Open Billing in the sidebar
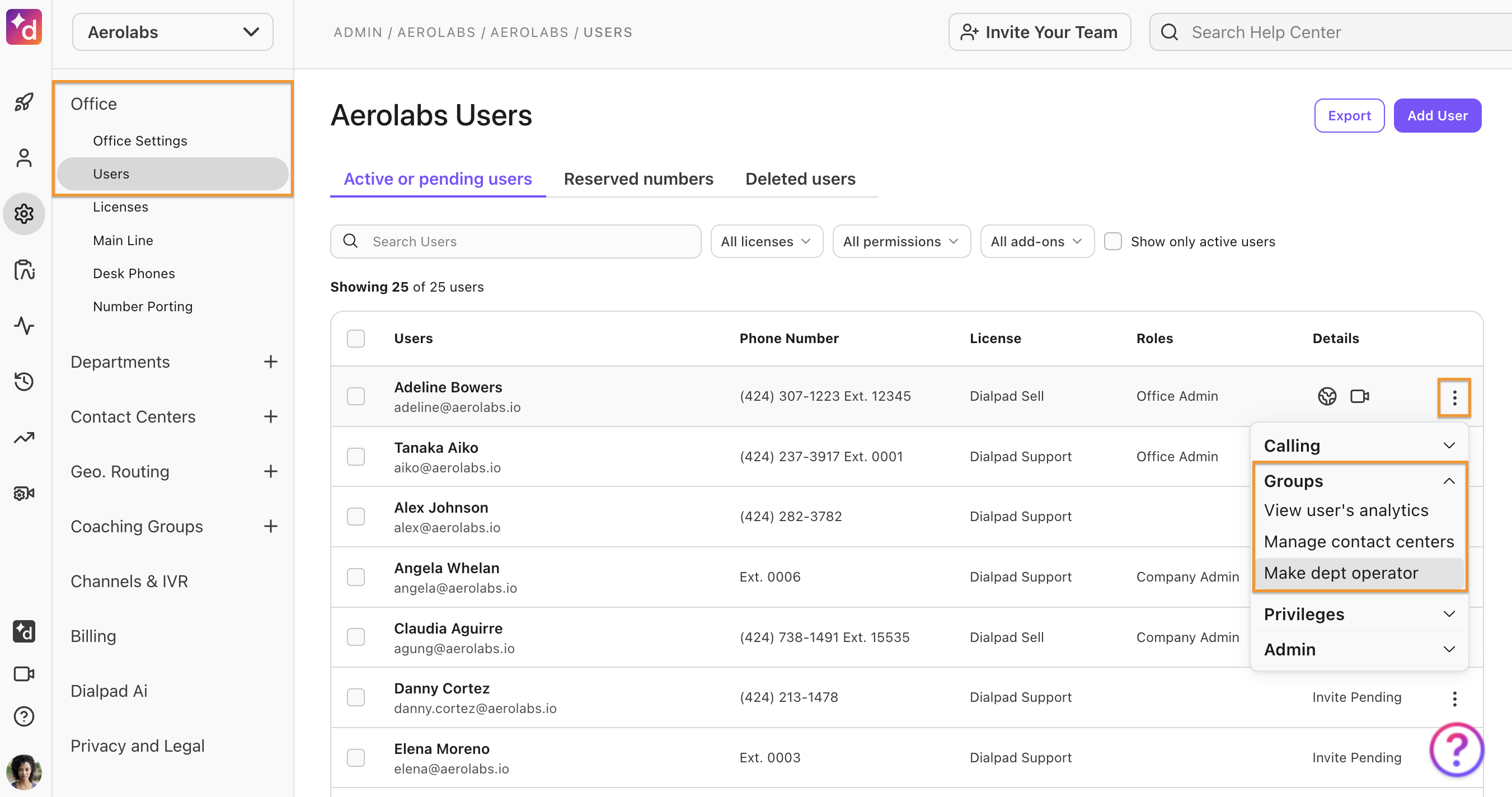The height and width of the screenshot is (797, 1512). tap(93, 636)
